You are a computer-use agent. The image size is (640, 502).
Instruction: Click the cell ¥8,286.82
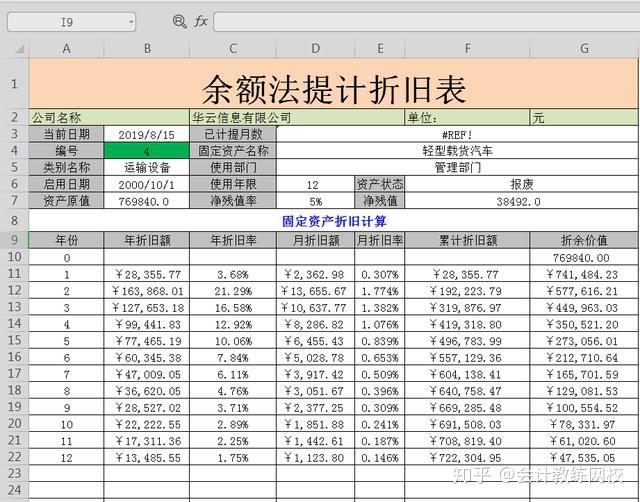click(316, 324)
